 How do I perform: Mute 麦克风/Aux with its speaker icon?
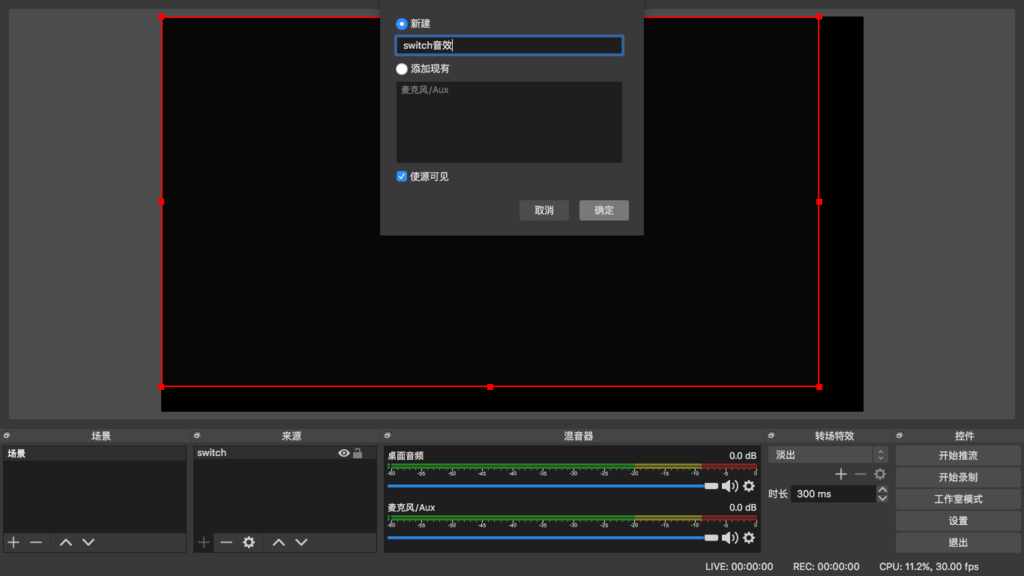coord(728,537)
